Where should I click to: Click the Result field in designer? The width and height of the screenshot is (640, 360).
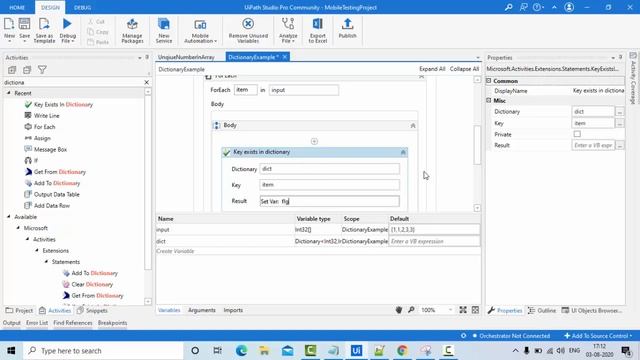(x=329, y=201)
